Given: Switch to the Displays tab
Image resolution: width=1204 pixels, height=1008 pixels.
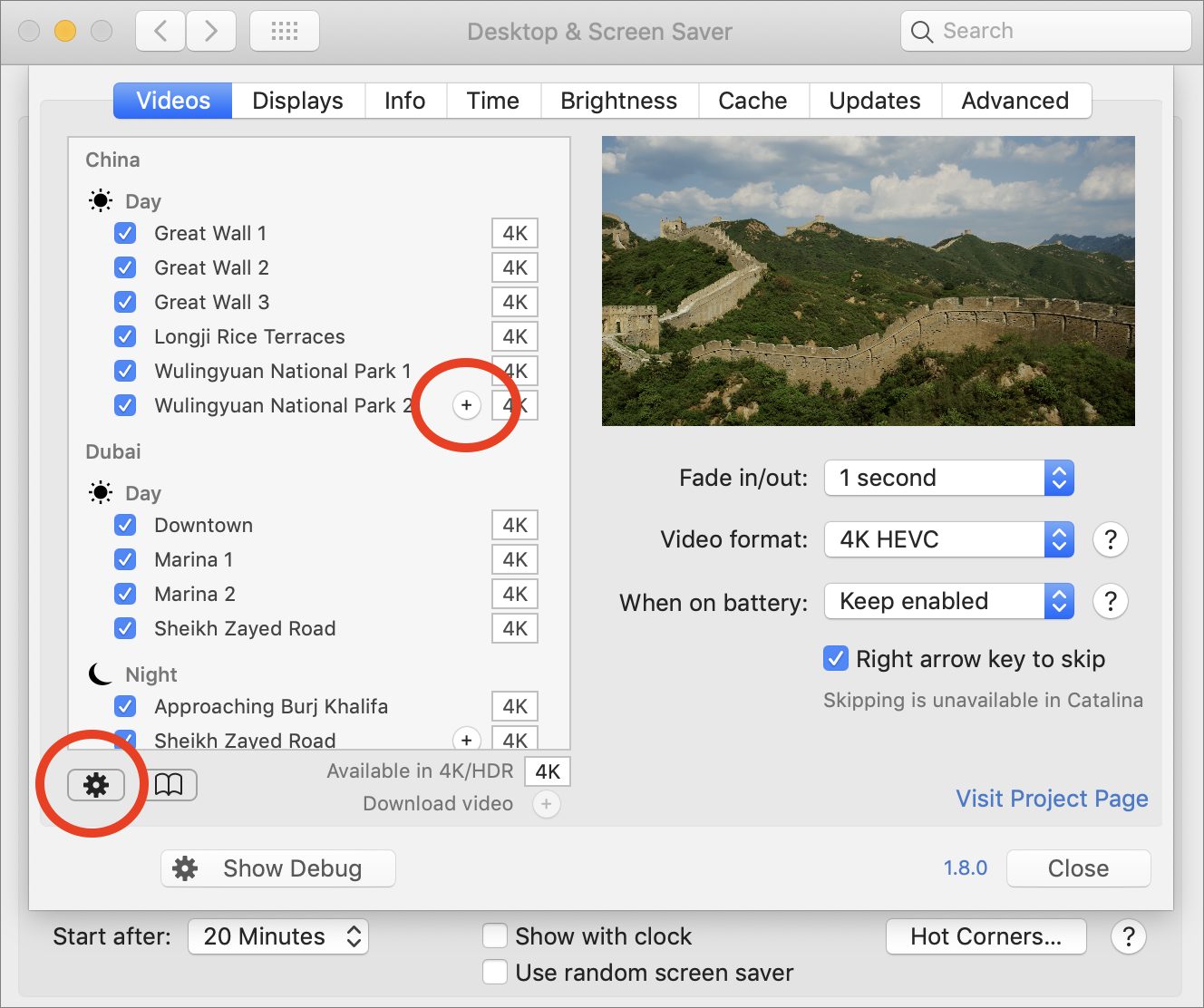Looking at the screenshot, I should coord(297,101).
